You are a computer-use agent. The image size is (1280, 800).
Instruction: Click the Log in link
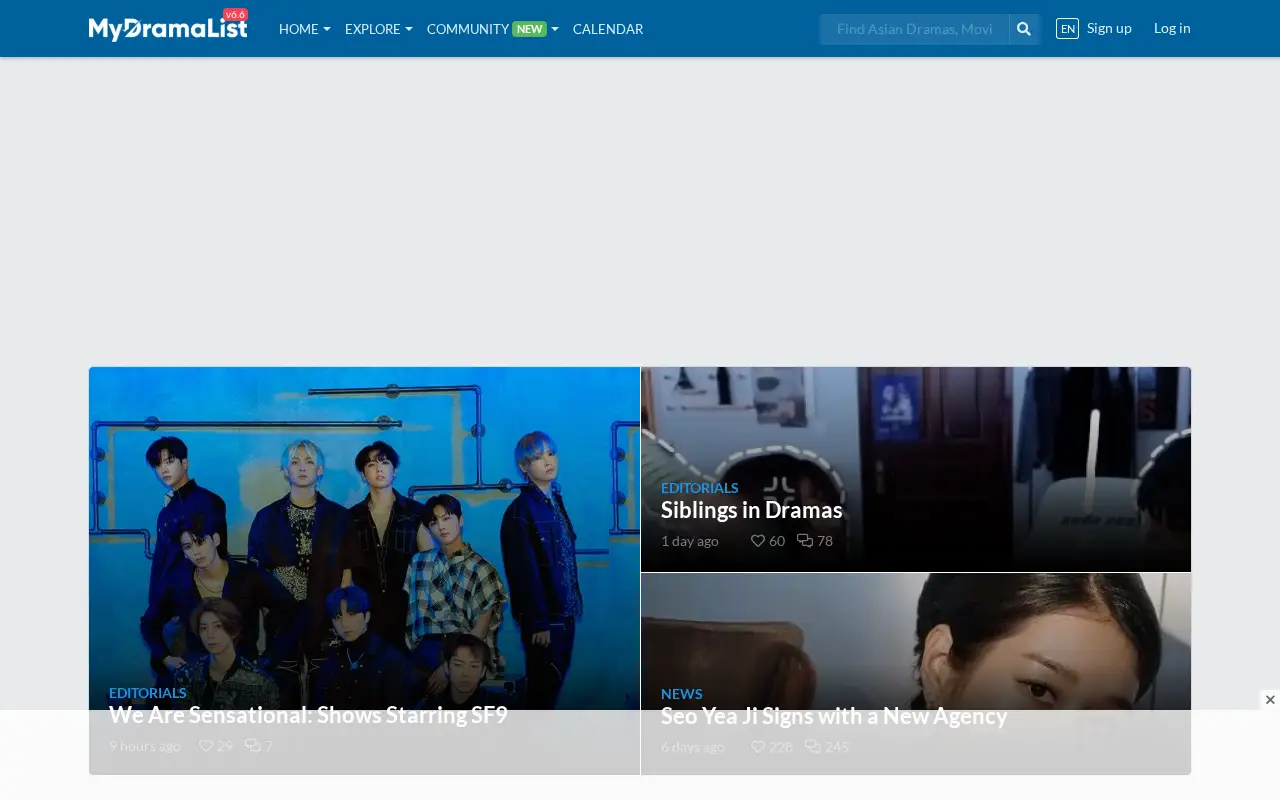coord(1172,28)
